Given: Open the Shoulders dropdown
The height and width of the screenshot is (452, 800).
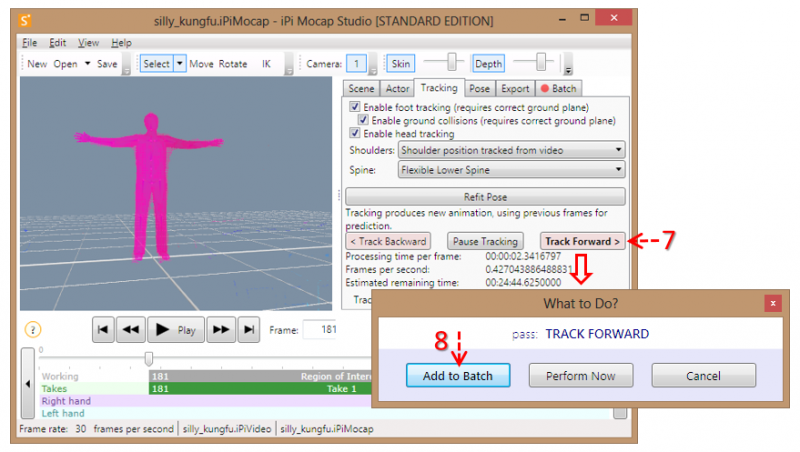Looking at the screenshot, I should pyautogui.click(x=511, y=150).
